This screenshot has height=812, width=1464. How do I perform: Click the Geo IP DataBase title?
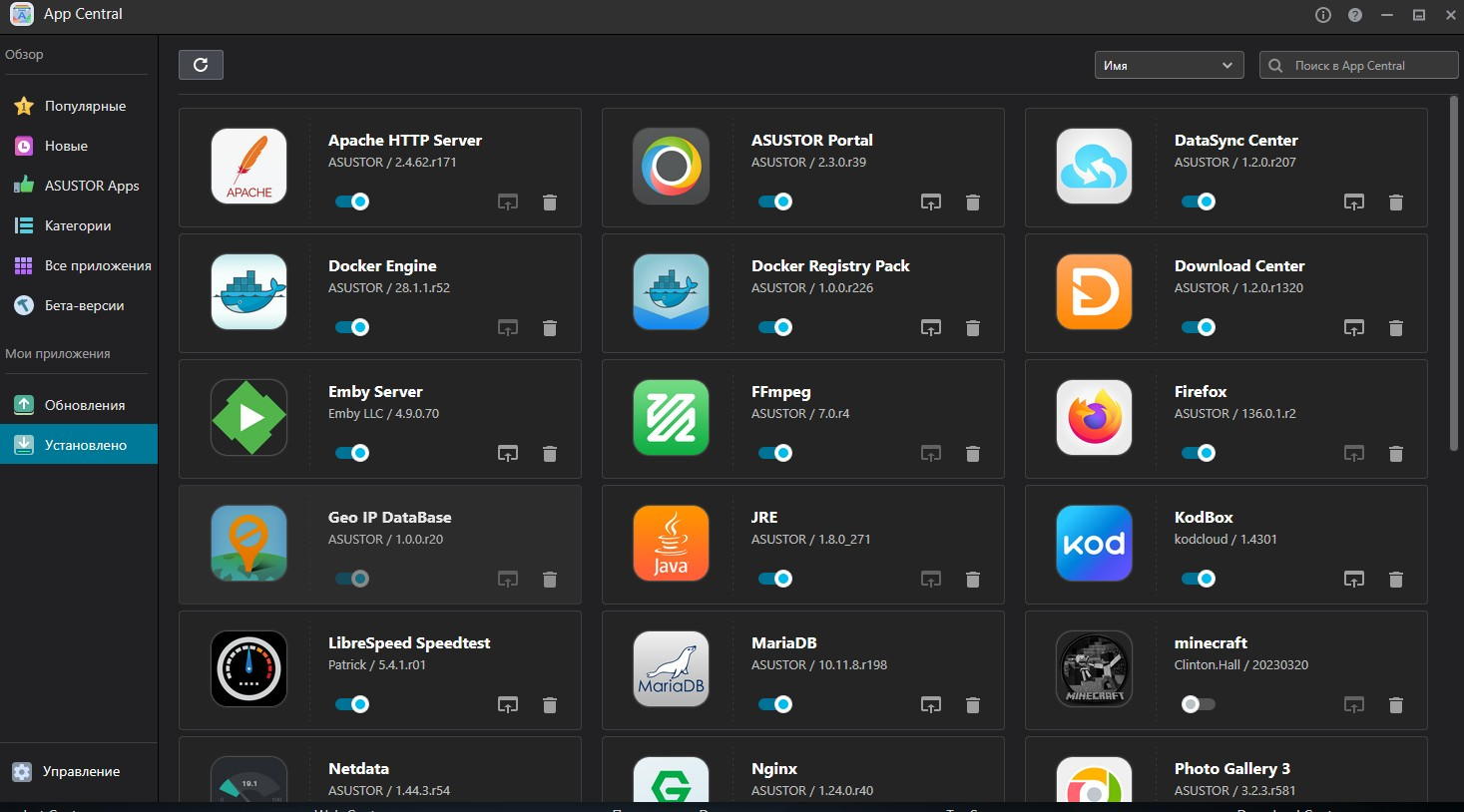(390, 517)
